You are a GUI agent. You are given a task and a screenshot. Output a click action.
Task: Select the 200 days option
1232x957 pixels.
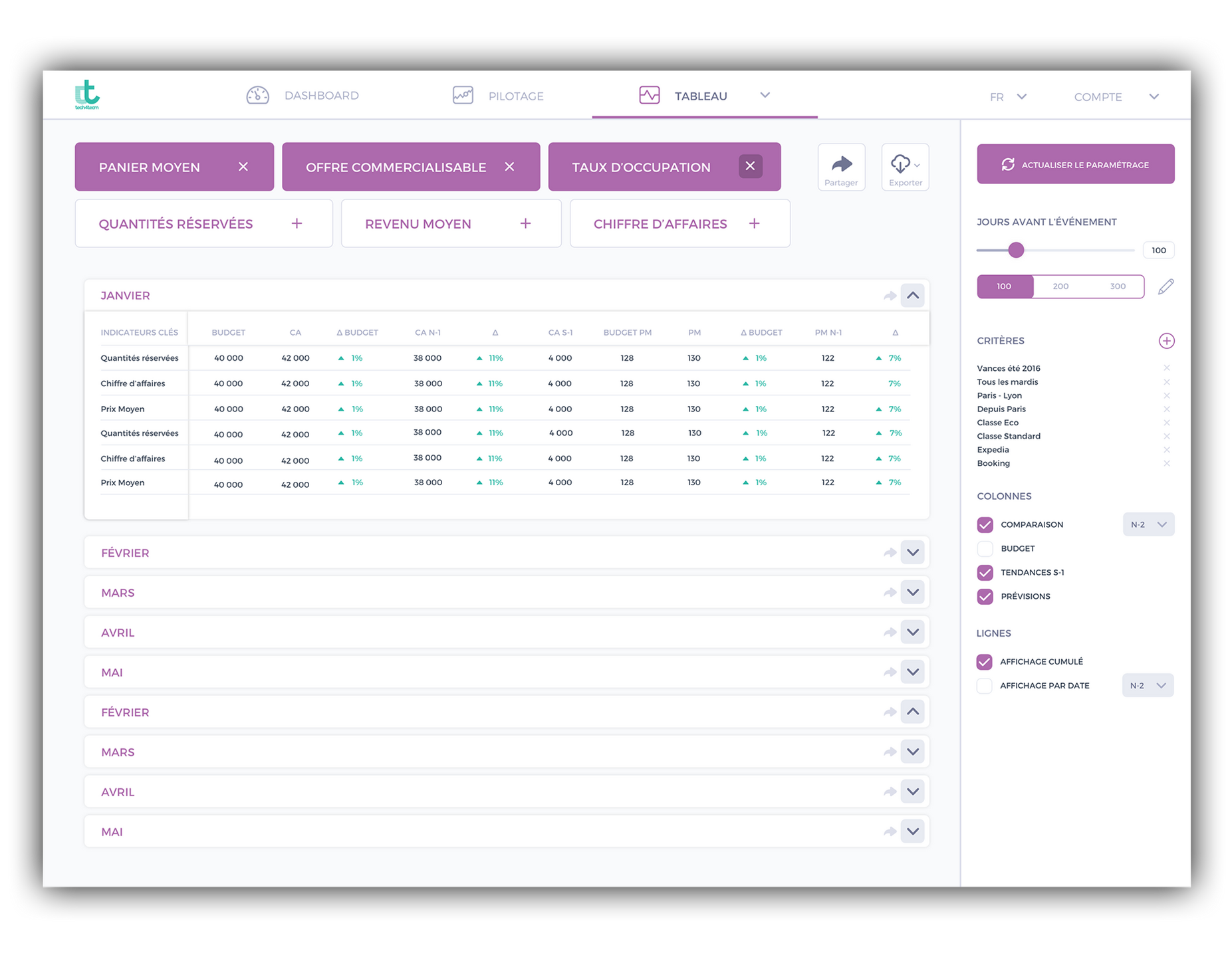coord(1060,286)
